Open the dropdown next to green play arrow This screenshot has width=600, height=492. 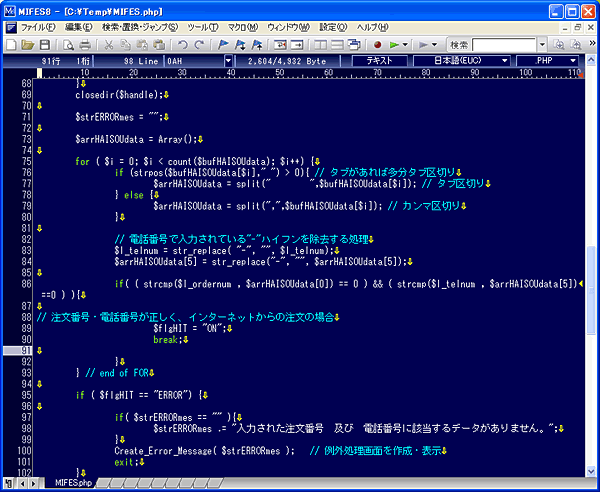(405, 45)
